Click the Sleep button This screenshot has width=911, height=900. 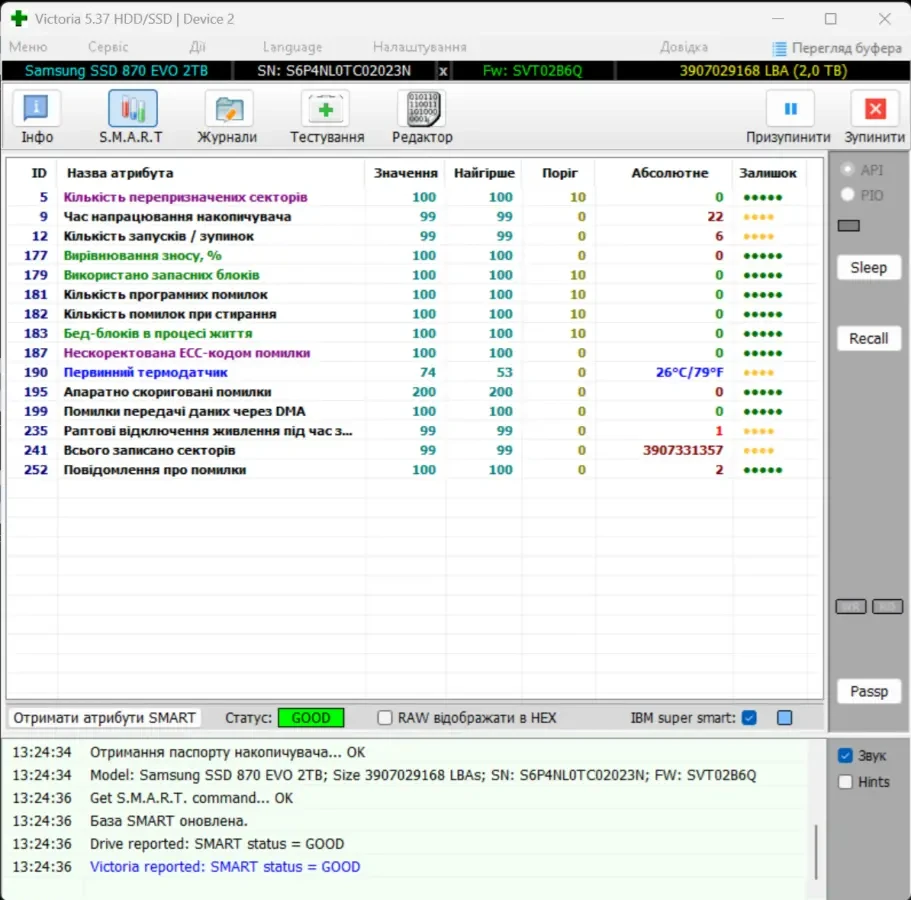coord(869,268)
